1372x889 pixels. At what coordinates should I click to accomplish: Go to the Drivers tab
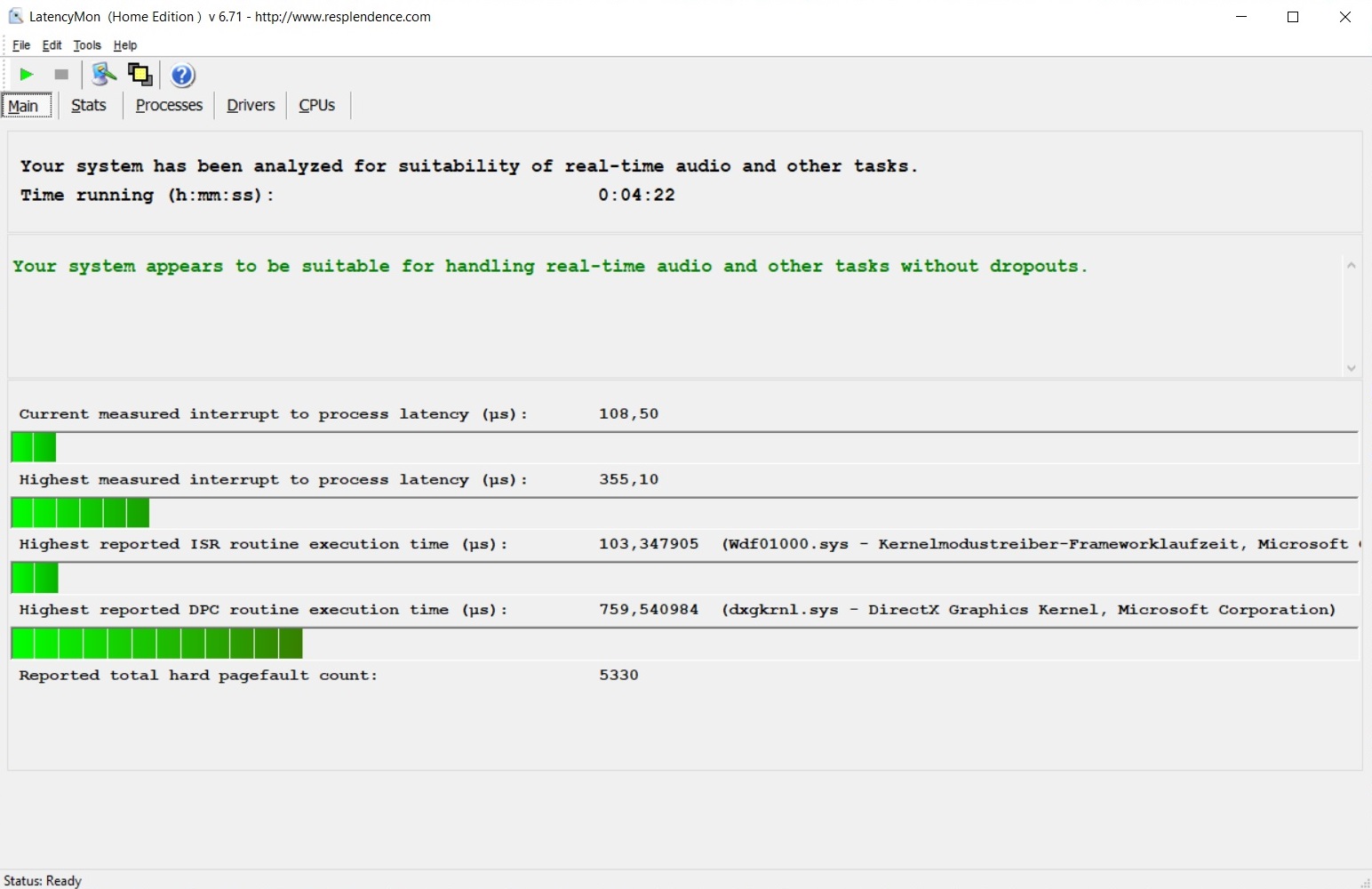pos(251,106)
